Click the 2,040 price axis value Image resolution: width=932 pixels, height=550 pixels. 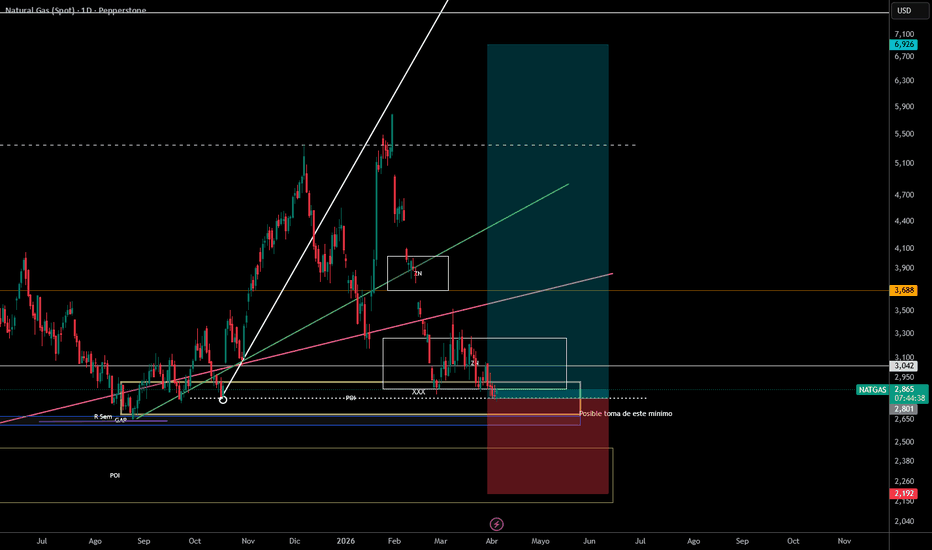[904, 521]
